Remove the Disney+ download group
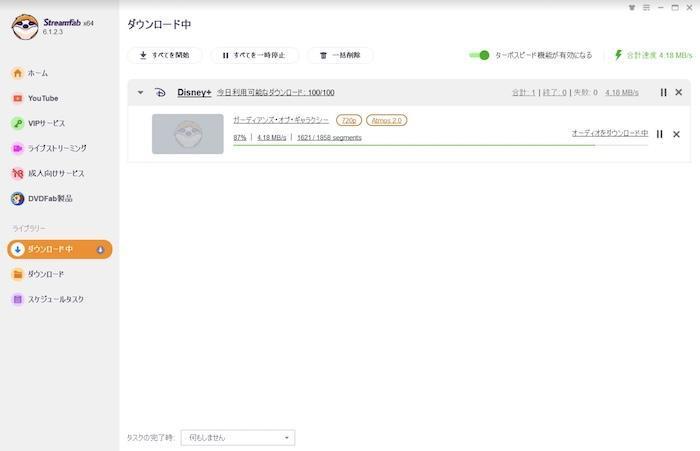The height and width of the screenshot is (451, 700). pos(679,92)
